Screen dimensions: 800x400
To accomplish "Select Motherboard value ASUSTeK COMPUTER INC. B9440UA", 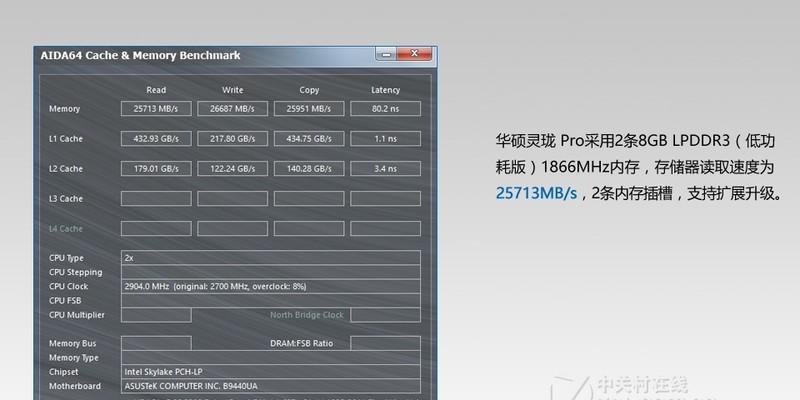I will (x=271, y=386).
